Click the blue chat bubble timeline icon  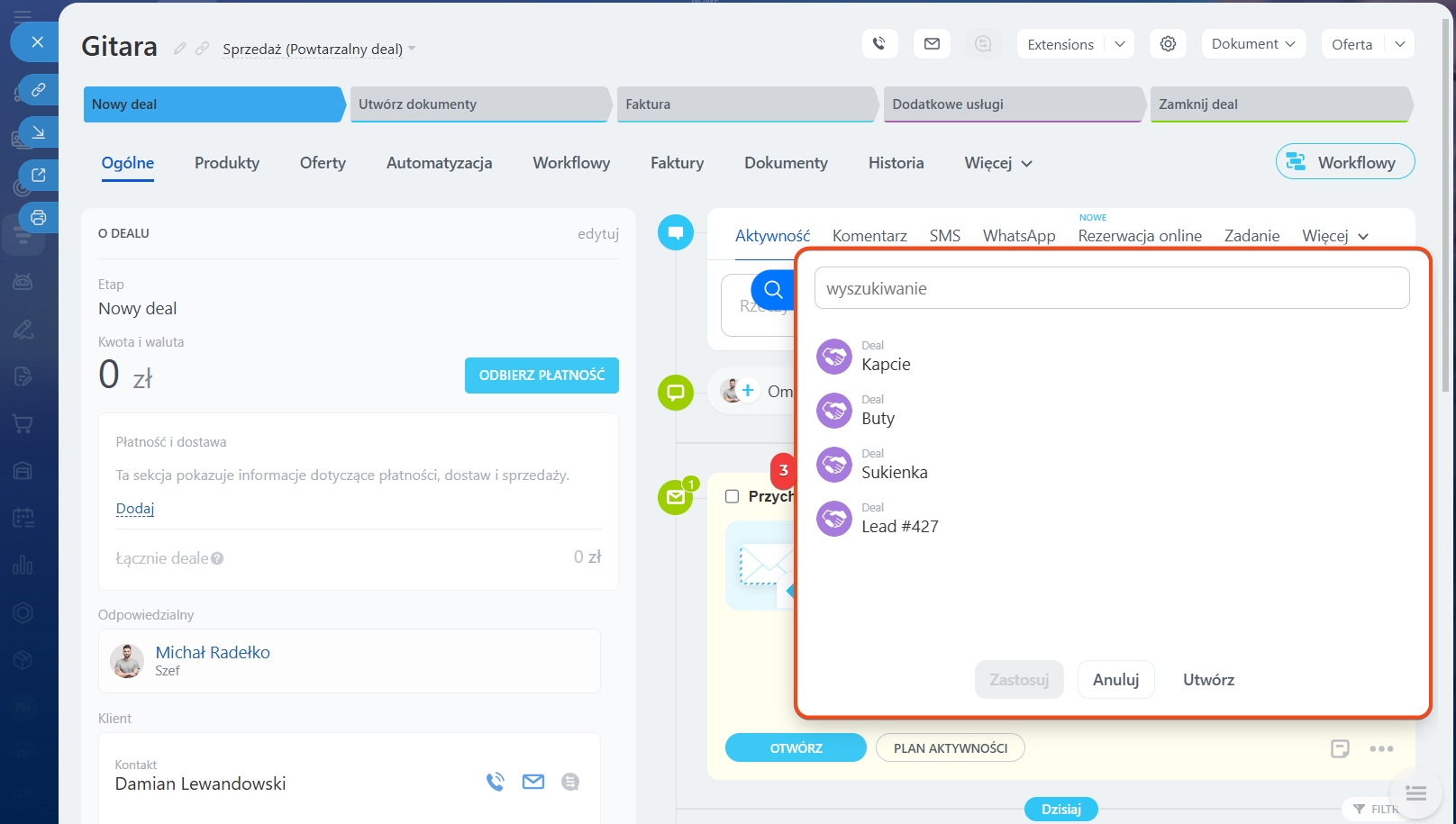(x=676, y=232)
